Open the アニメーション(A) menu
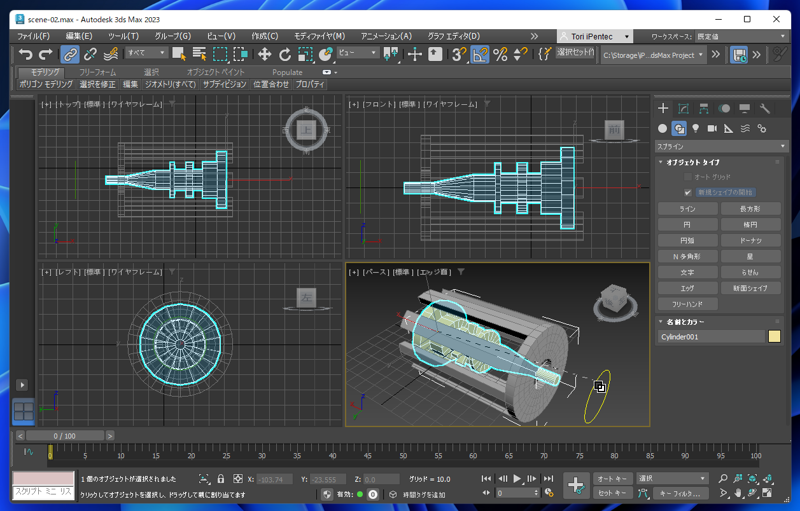This screenshot has width=800, height=511. point(386,36)
